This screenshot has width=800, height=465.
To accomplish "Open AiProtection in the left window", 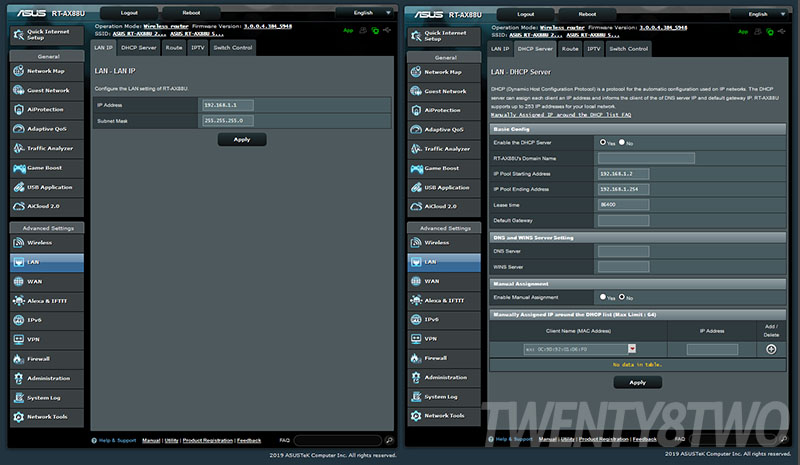I will pos(46,110).
